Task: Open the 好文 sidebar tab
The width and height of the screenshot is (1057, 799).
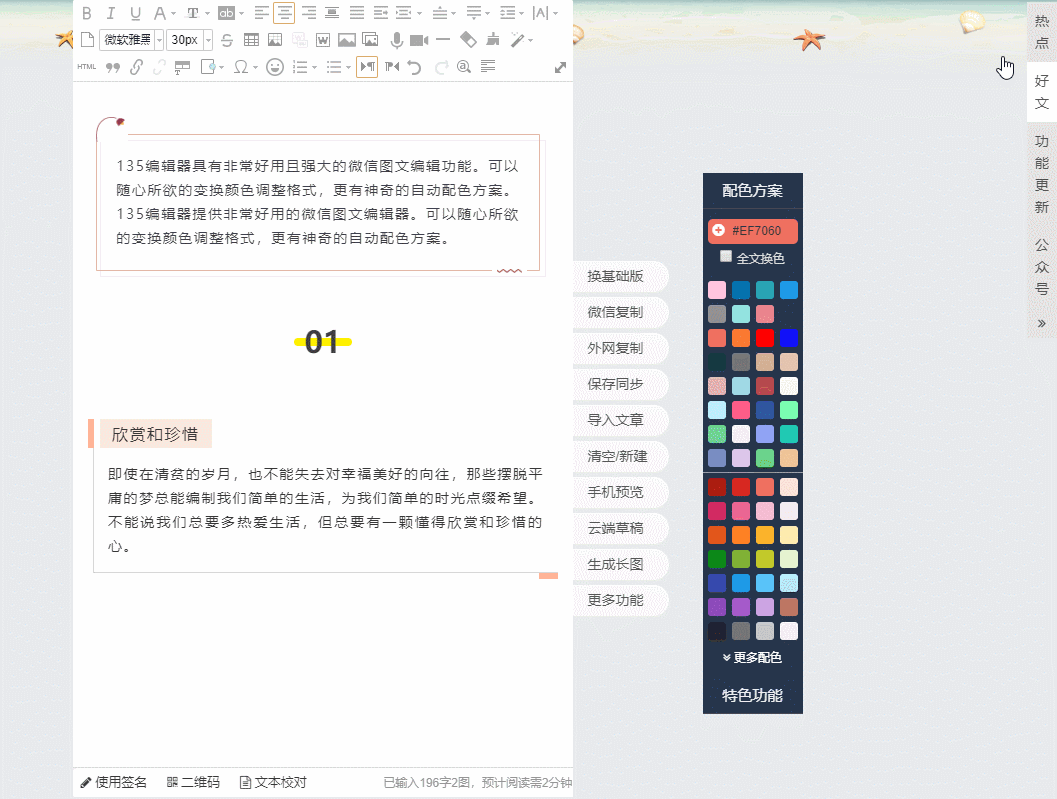Action: point(1042,92)
